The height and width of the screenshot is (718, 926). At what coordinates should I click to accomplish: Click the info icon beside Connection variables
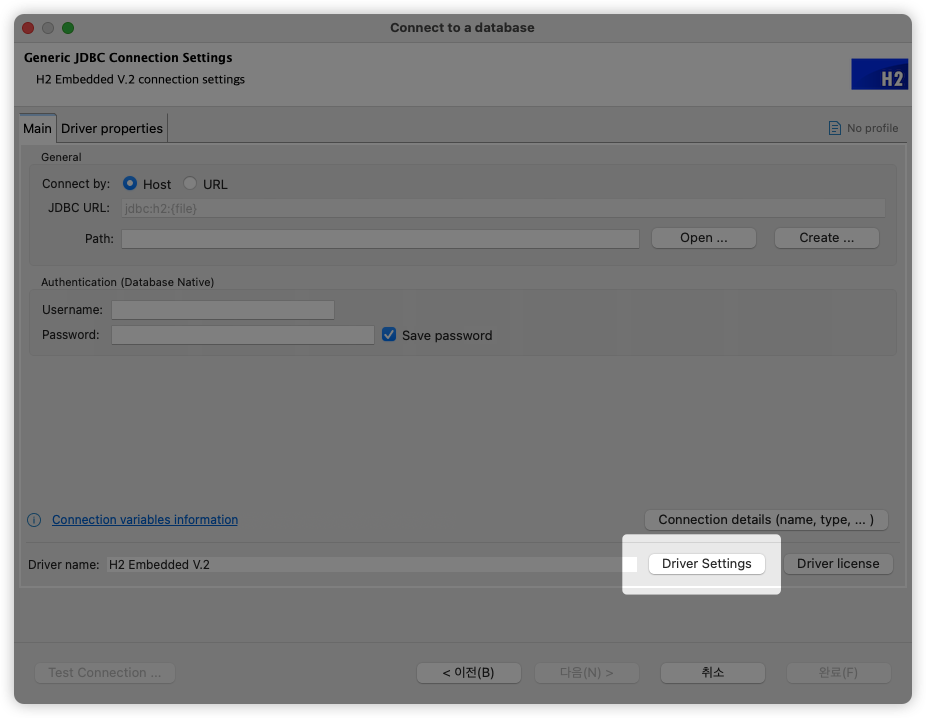click(x=34, y=520)
